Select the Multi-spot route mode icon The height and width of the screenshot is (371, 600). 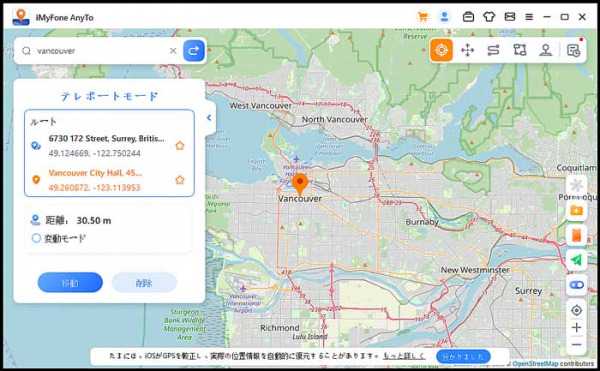tap(520, 50)
